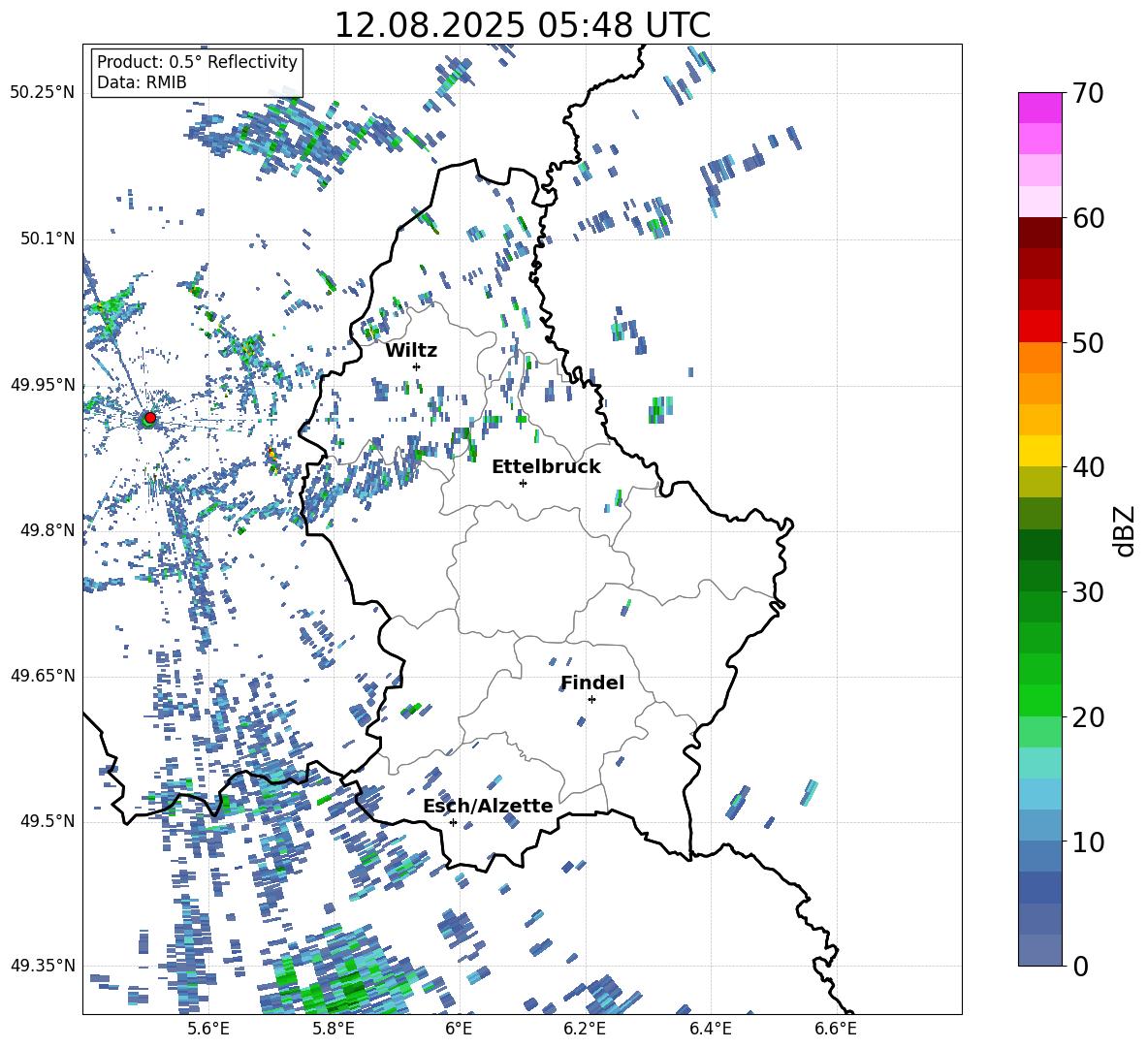
Task: Click the 6.2°E longitude label
Action: point(585,1029)
